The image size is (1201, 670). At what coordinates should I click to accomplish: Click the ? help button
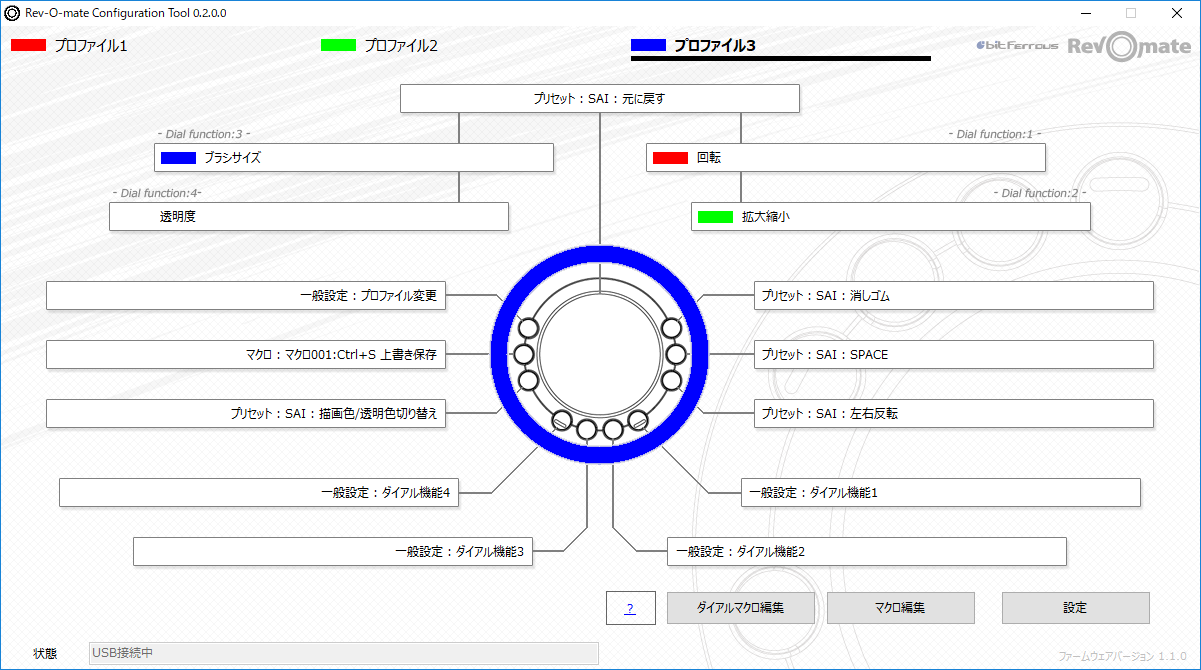(x=631, y=607)
